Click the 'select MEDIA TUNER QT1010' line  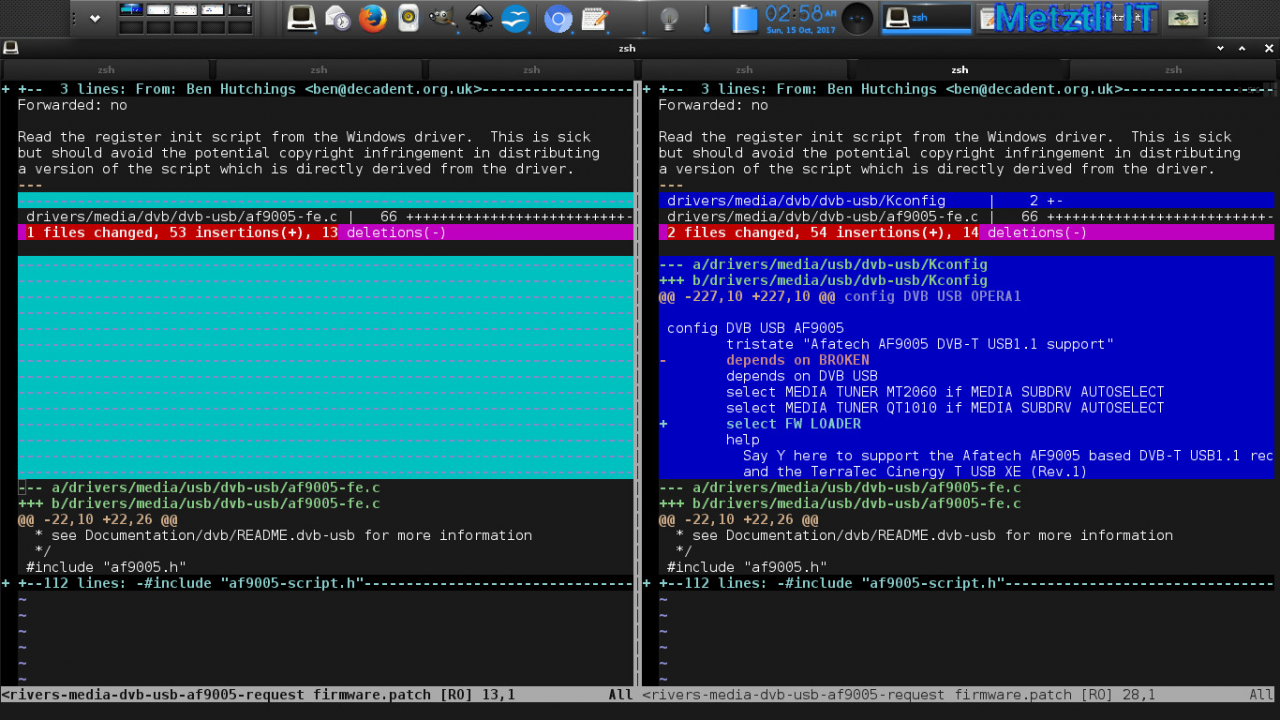pyautogui.click(x=945, y=408)
